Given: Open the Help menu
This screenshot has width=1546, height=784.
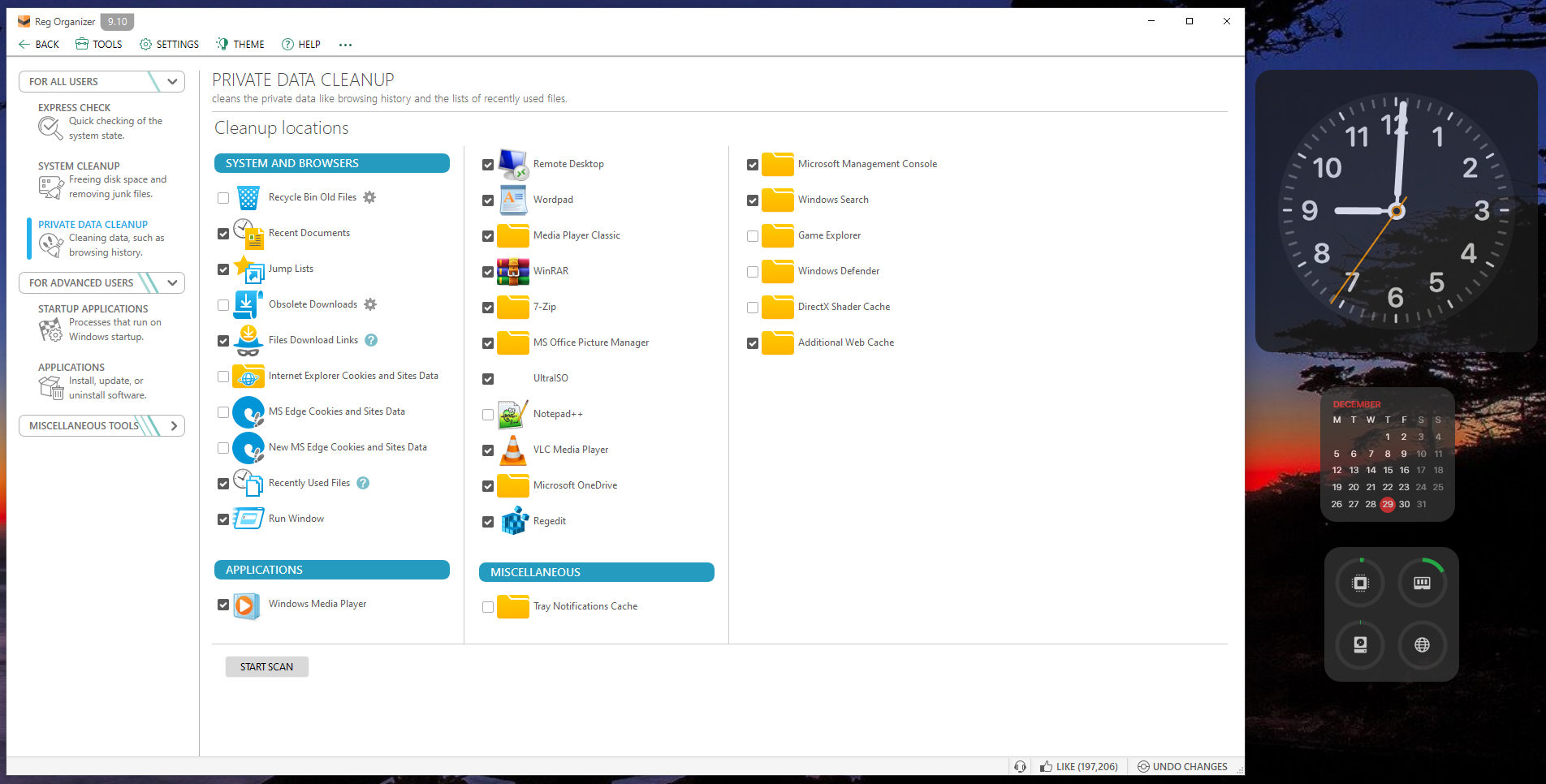Looking at the screenshot, I should point(300,45).
